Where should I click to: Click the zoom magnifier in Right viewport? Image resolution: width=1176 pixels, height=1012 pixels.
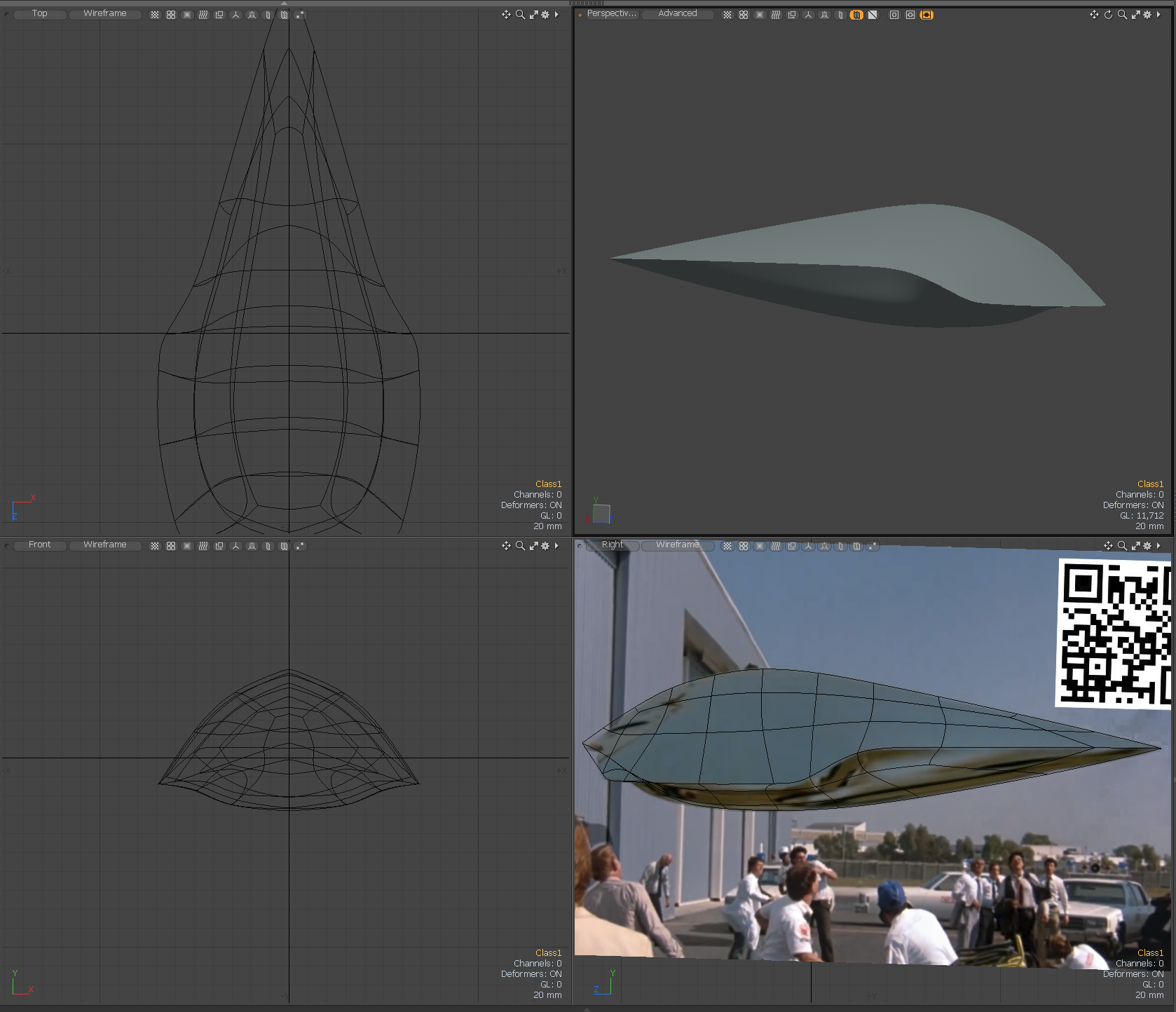click(x=1122, y=546)
